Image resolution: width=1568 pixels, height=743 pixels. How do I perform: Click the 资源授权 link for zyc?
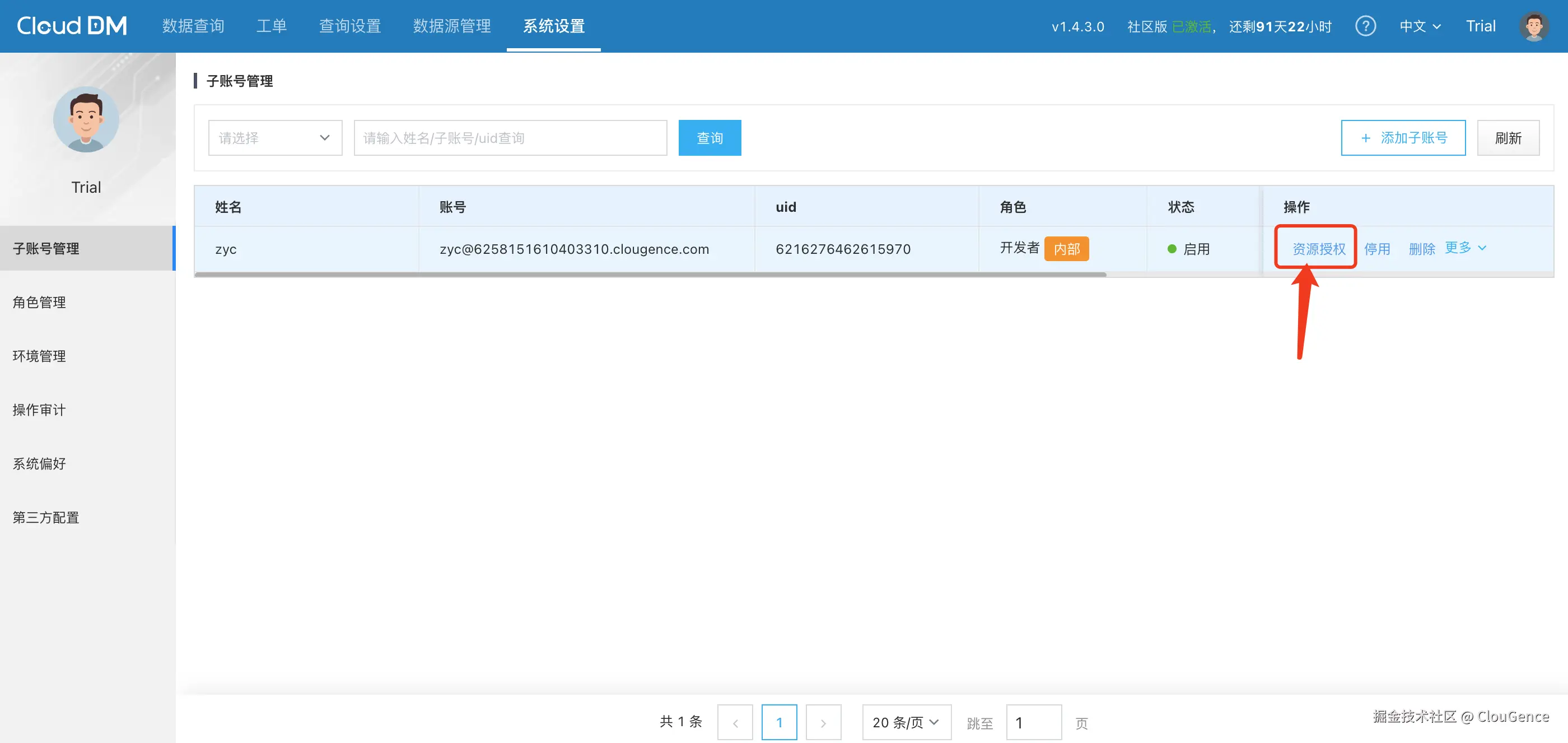(1318, 249)
